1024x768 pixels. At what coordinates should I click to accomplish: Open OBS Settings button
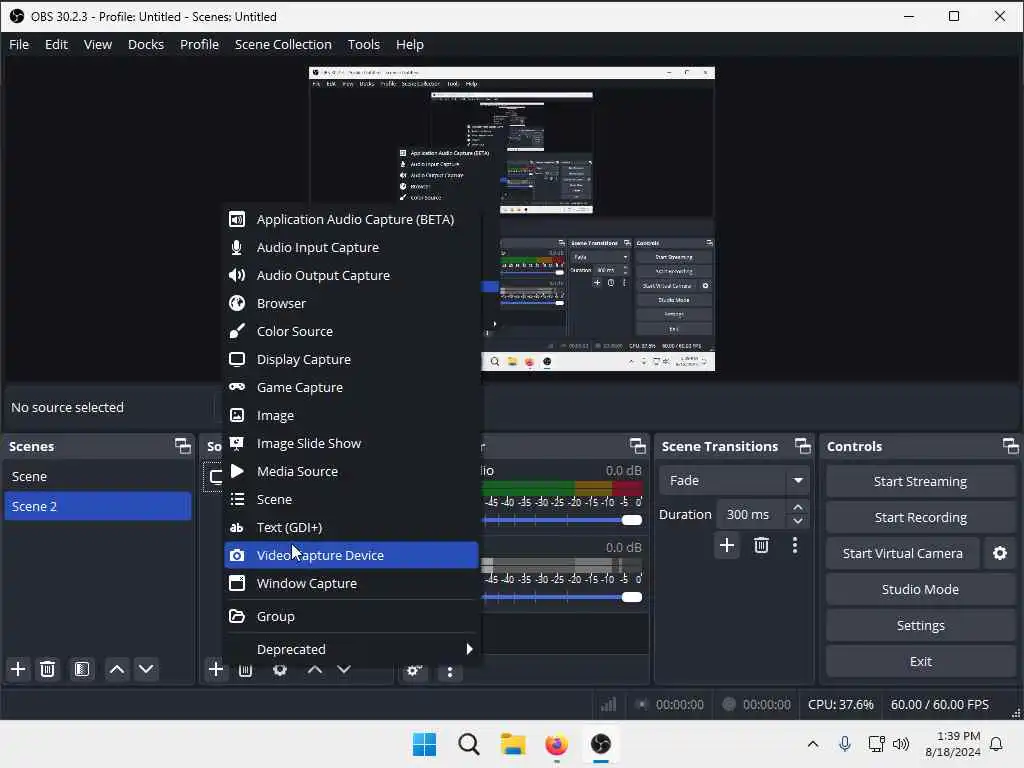[920, 626]
